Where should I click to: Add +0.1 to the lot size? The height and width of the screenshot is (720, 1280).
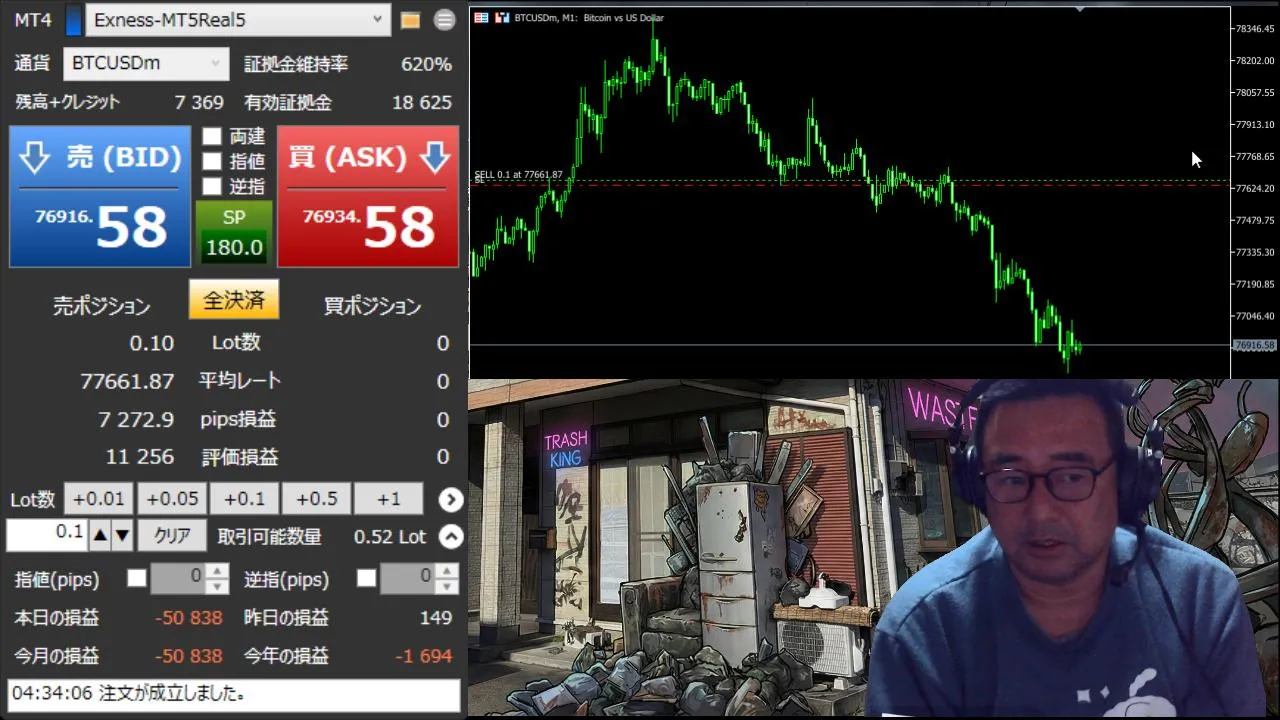coord(244,499)
